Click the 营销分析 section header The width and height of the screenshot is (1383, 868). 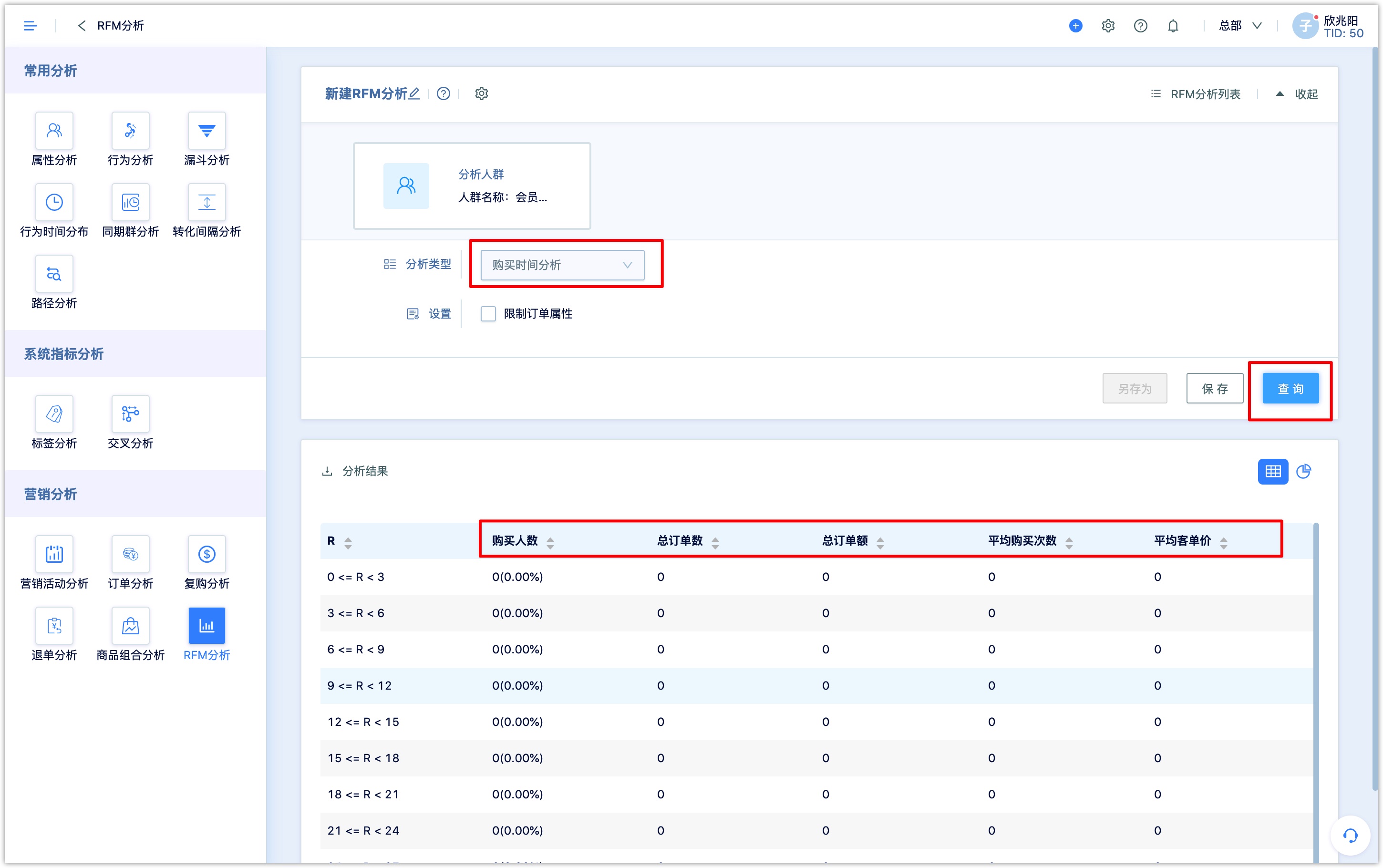coord(135,494)
